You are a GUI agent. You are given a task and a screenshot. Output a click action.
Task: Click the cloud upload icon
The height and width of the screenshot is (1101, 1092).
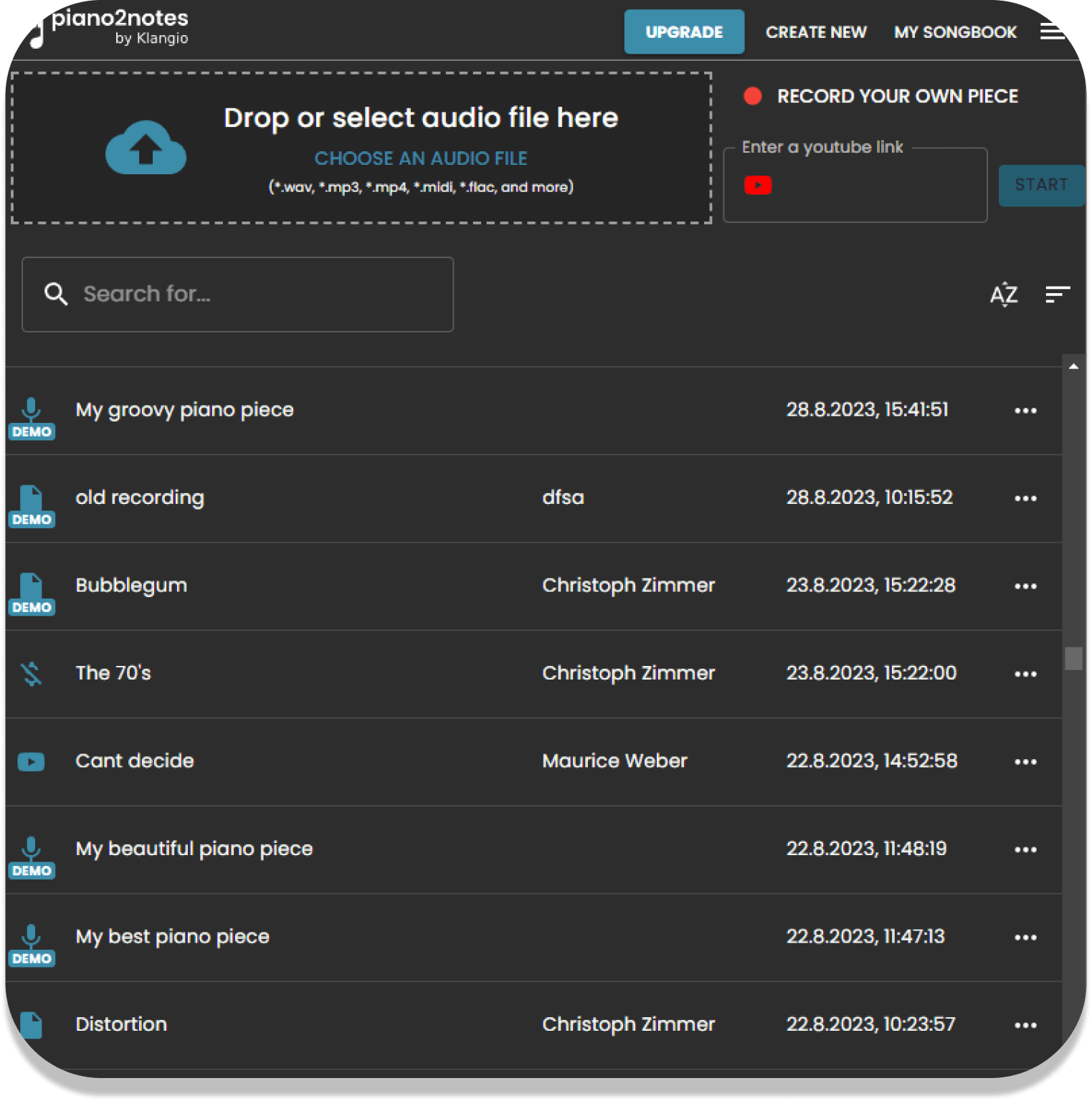point(146,148)
